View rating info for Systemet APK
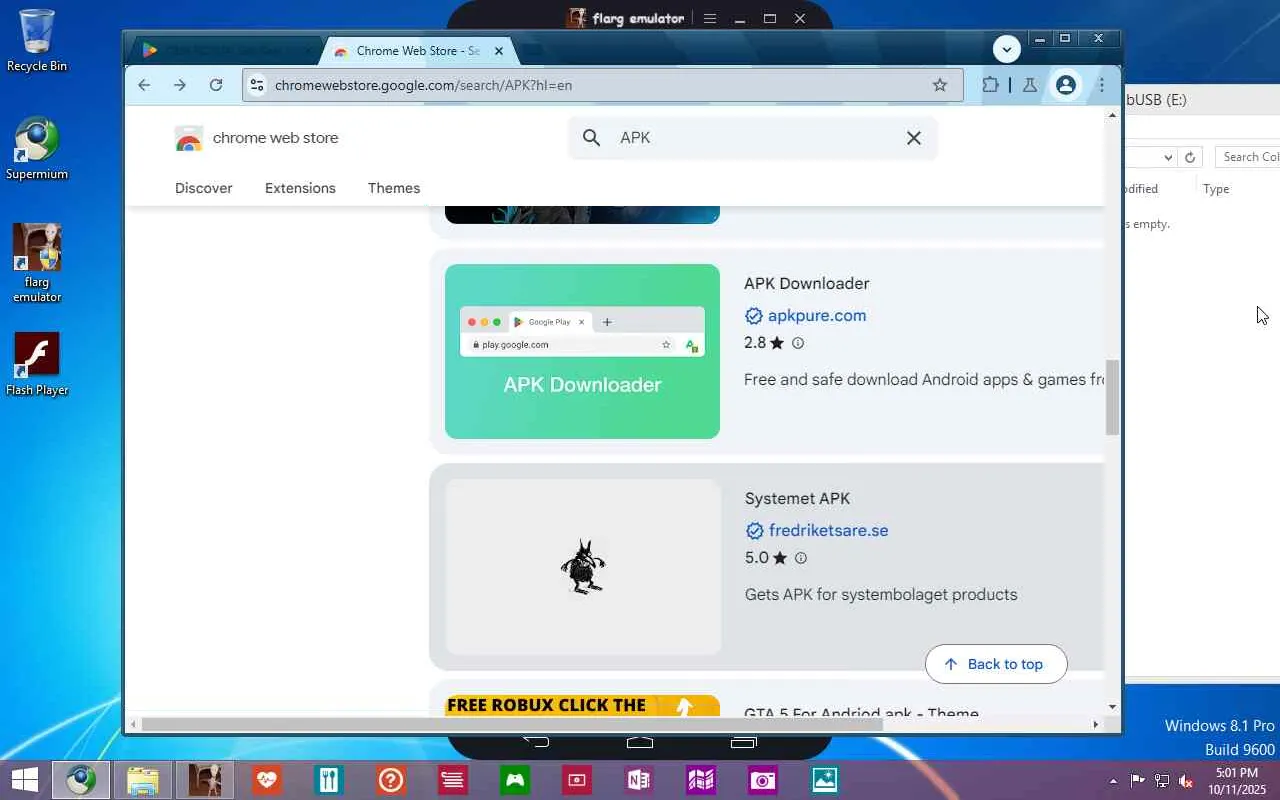The width and height of the screenshot is (1280, 800). tap(800, 558)
